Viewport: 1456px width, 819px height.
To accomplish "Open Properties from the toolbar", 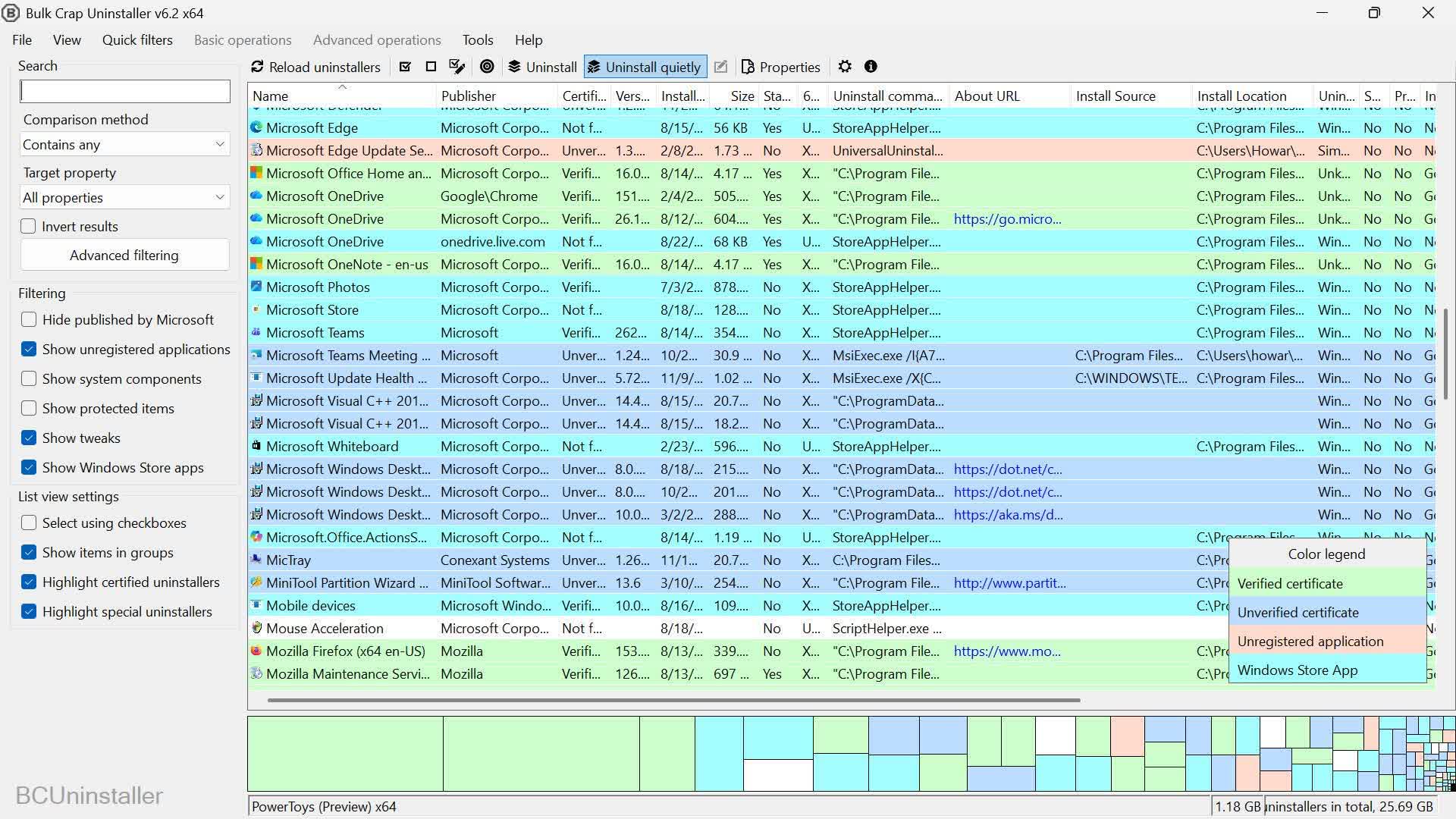I will click(781, 67).
